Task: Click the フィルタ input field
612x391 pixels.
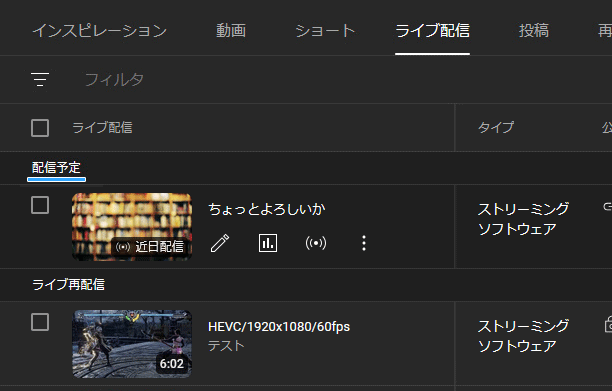Action: pos(114,80)
